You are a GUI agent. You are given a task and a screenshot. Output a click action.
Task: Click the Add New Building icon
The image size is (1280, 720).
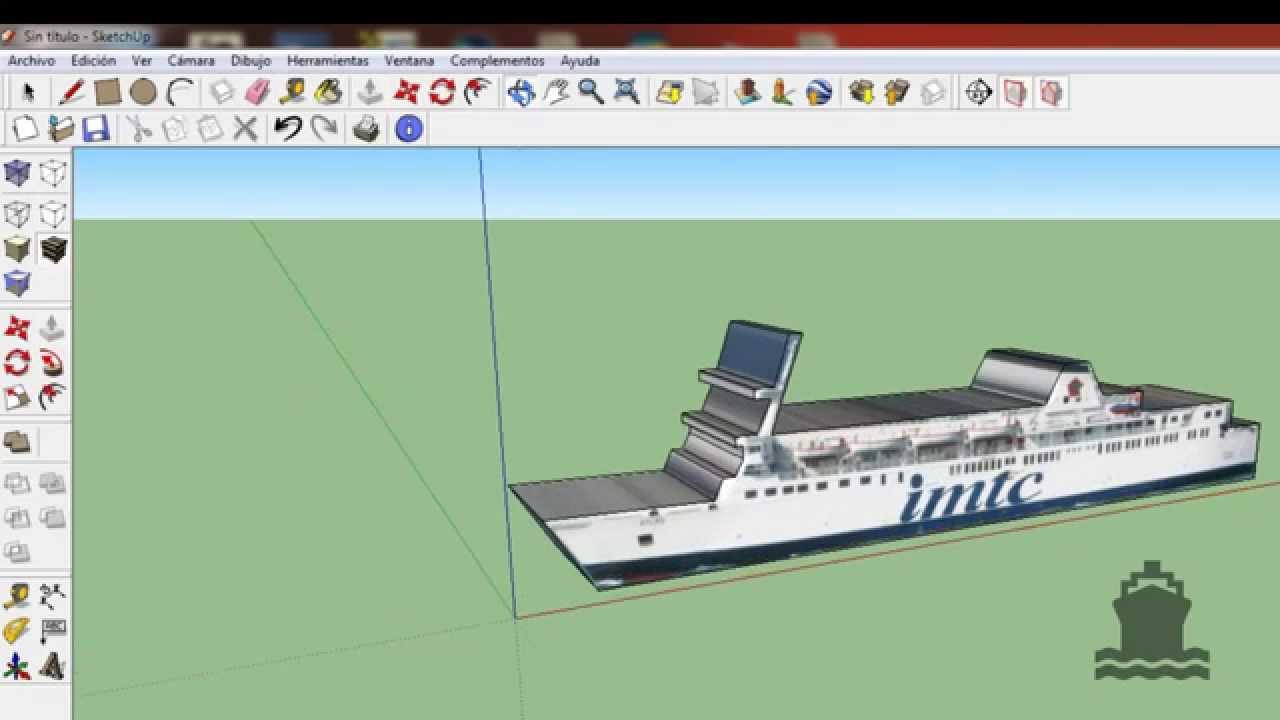[747, 92]
